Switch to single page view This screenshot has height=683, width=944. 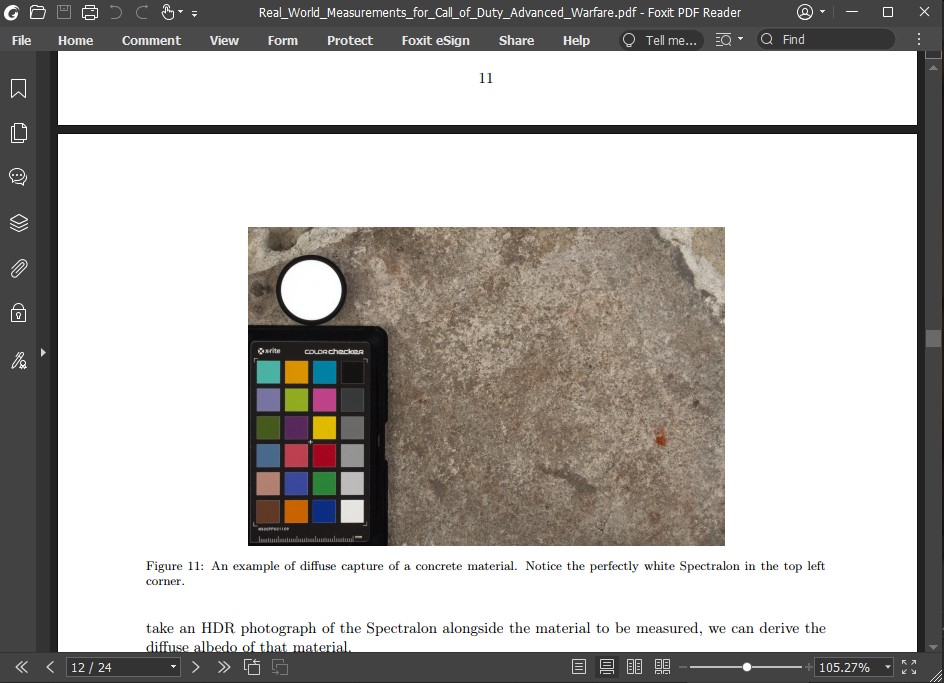point(579,667)
